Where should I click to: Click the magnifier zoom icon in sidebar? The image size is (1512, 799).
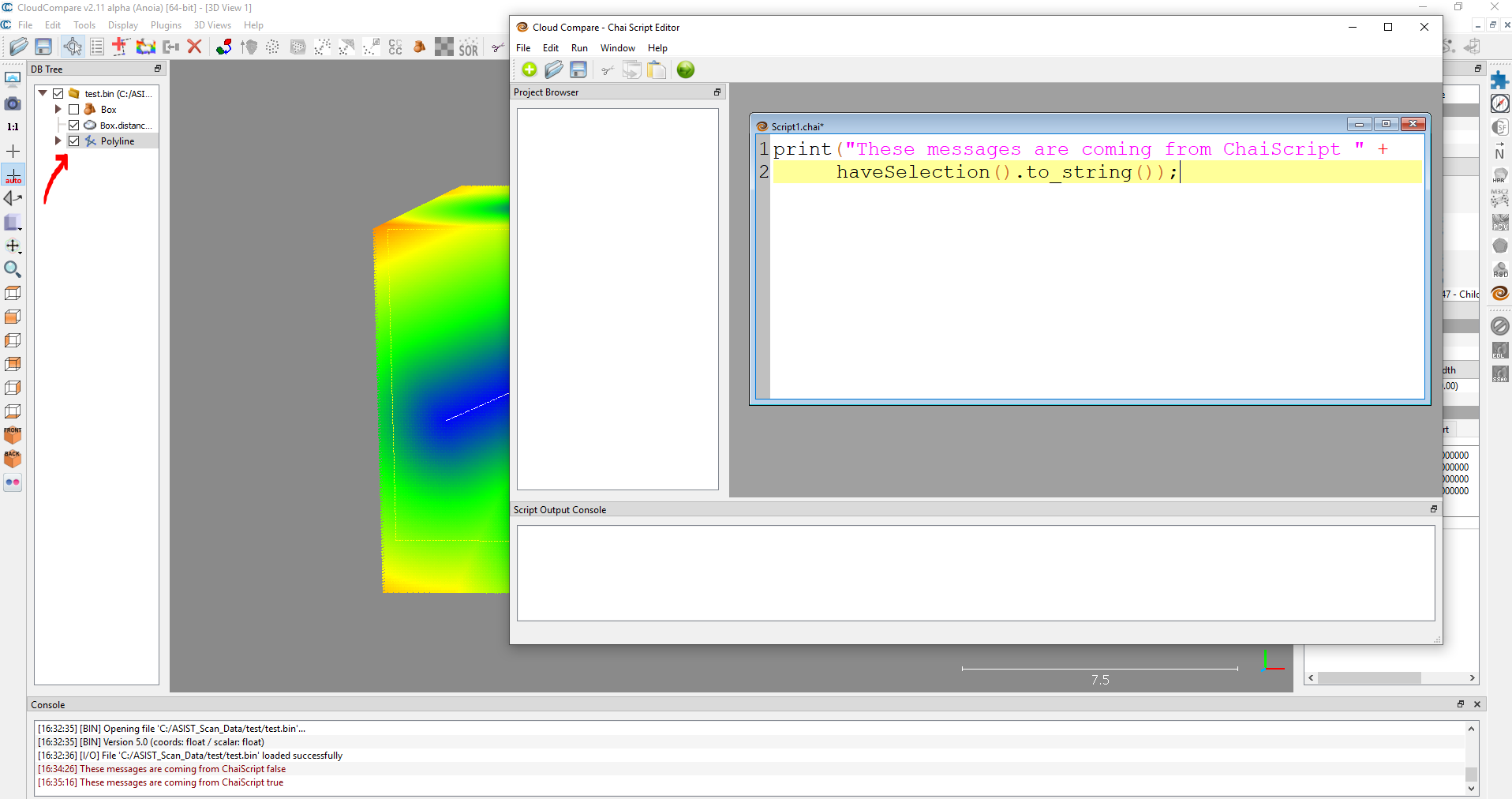(13, 269)
